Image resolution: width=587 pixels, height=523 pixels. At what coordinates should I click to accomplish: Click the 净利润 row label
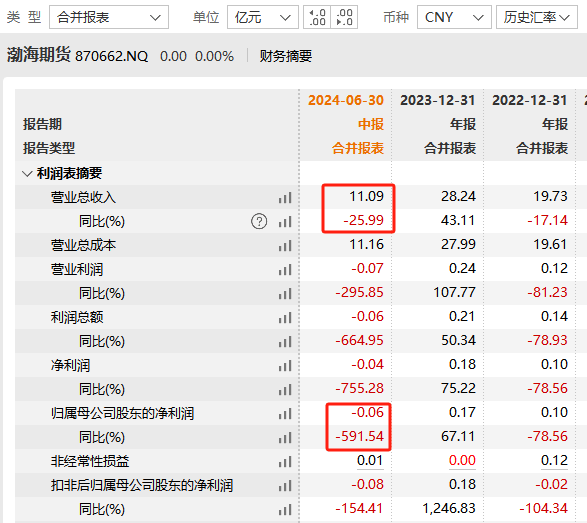tap(70, 365)
